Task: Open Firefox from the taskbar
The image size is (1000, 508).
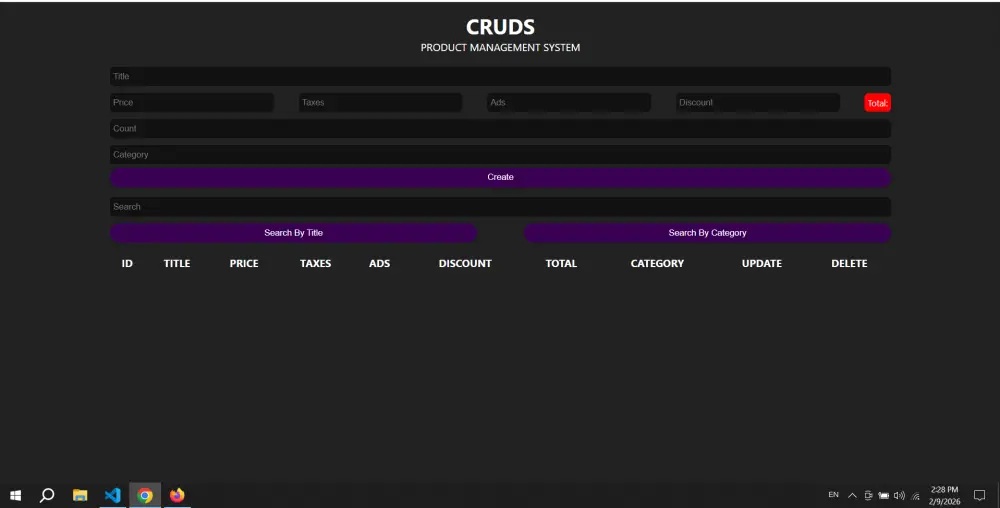Action: pyautogui.click(x=177, y=495)
